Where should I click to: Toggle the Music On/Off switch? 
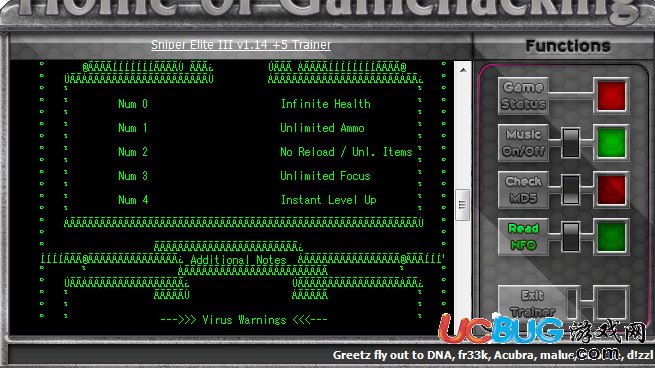click(x=571, y=143)
